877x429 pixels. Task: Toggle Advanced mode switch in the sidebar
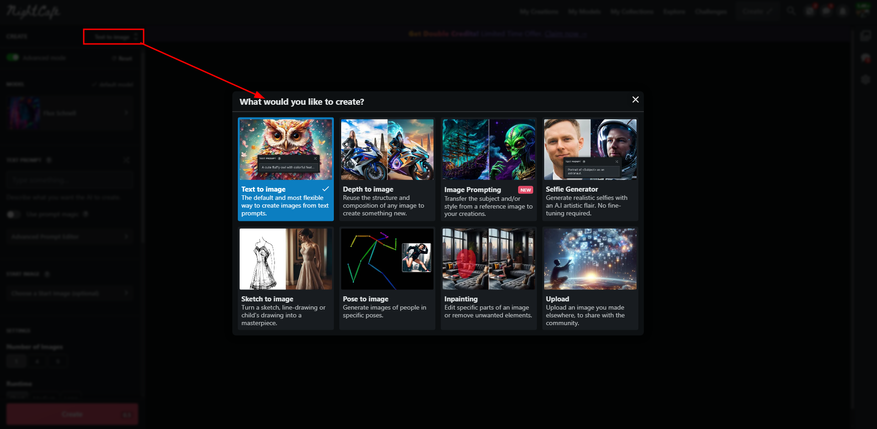click(x=13, y=58)
